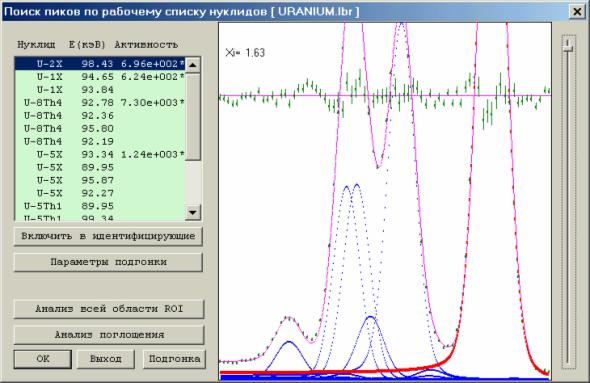The width and height of the screenshot is (590, 383).
Task: Select the U-5Th1 89.95 row
Action: 100,206
